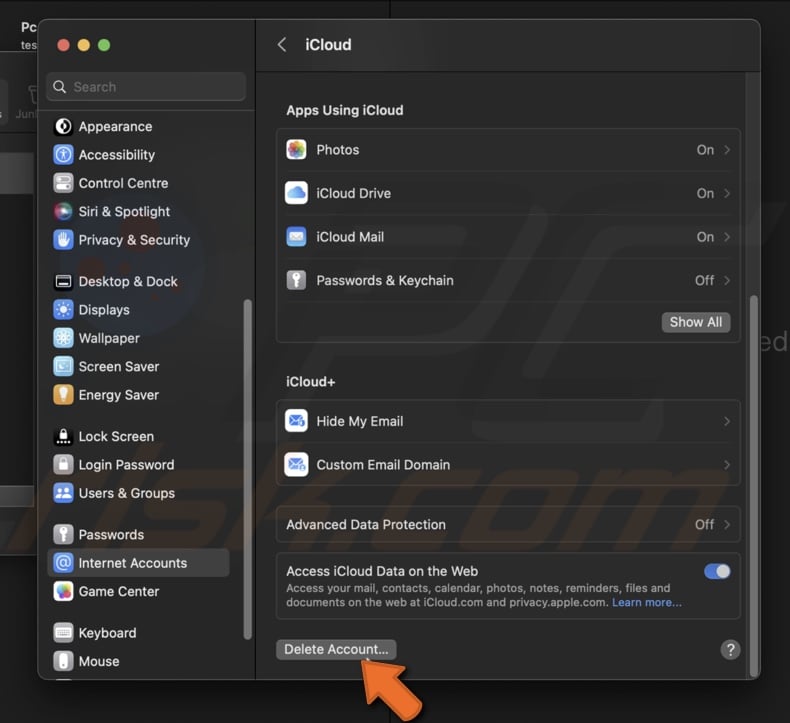Click the sidebar Search field
Viewport: 790px width, 723px height.
tap(147, 87)
